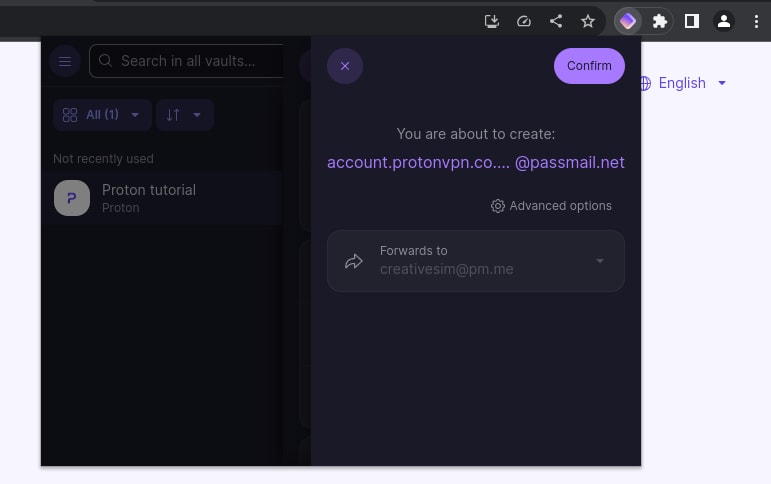771x484 pixels.
Task: Close the alias creation panel
Action: 345,66
